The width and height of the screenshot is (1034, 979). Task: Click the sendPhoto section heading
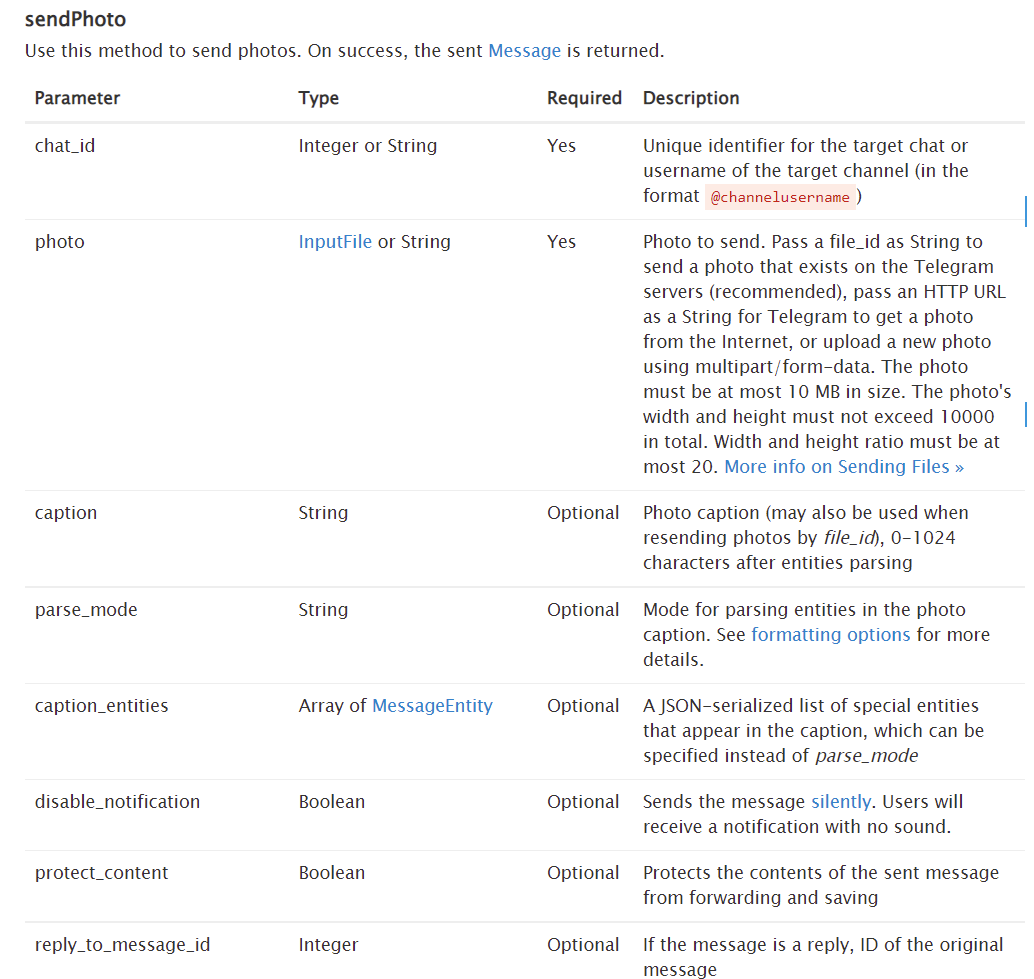point(76,19)
